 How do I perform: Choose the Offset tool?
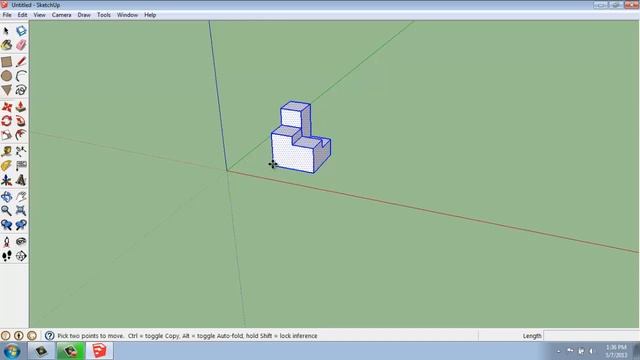click(21, 135)
